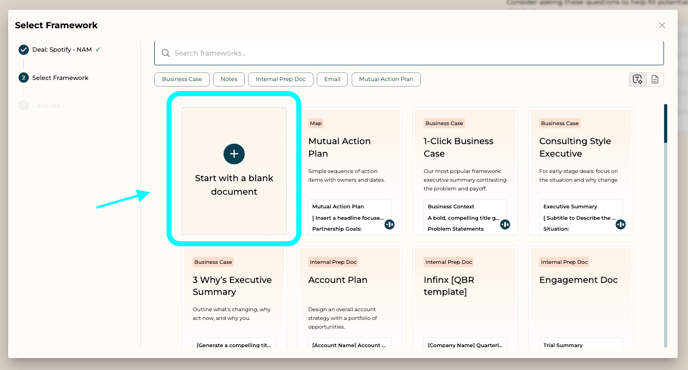Choose the Consulting Style Executive card
Image resolution: width=688 pixels, height=370 pixels.
580,171
